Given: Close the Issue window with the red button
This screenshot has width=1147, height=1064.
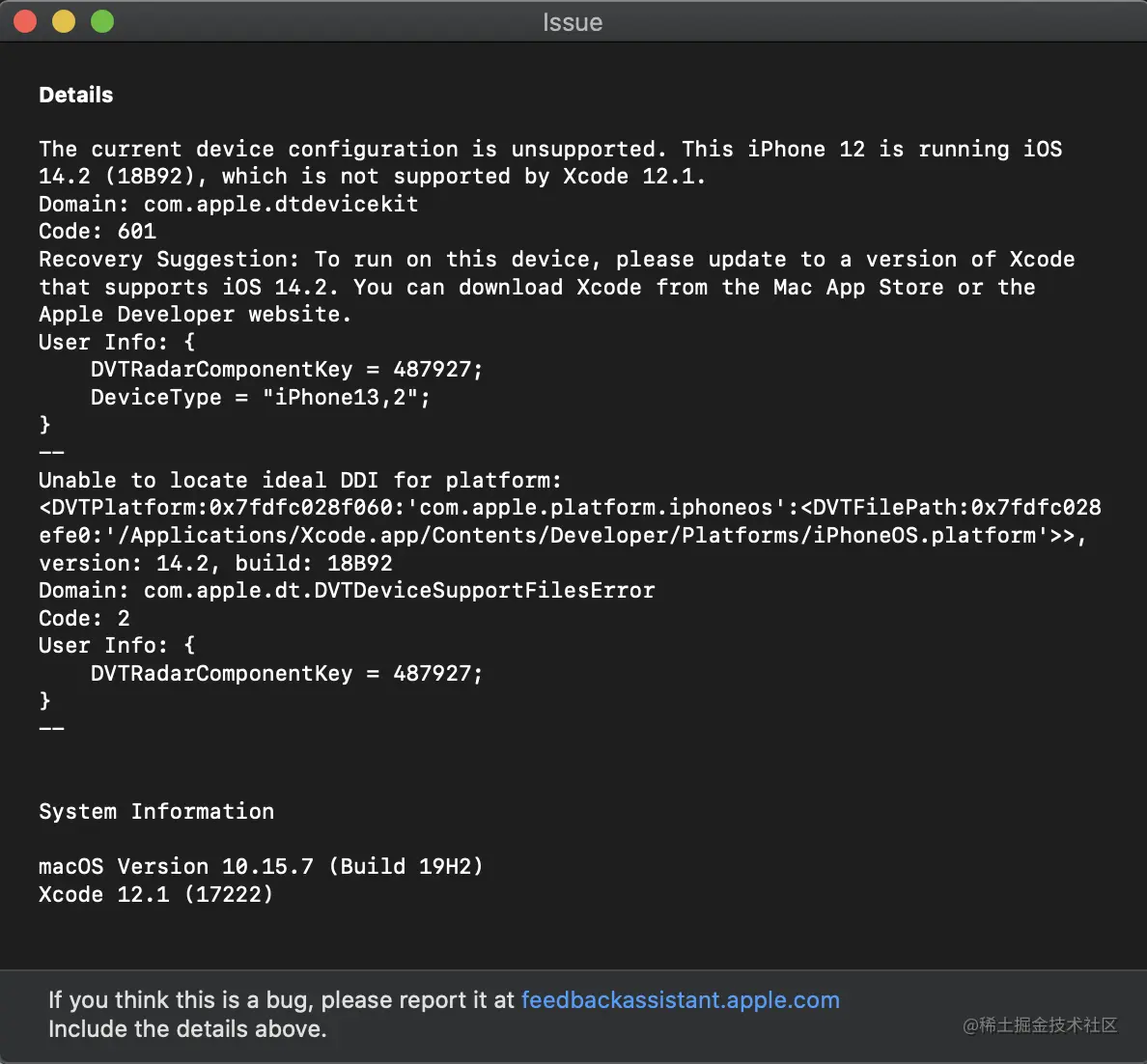Looking at the screenshot, I should pos(26,22).
